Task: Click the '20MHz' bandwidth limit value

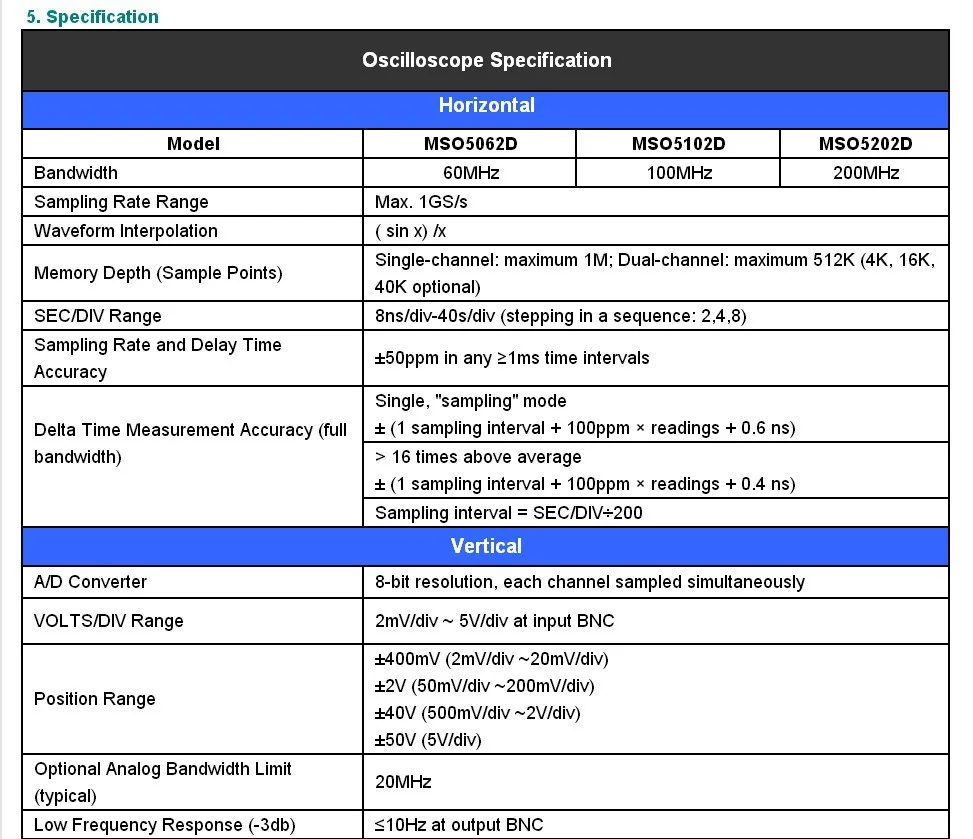Action: coord(403,782)
